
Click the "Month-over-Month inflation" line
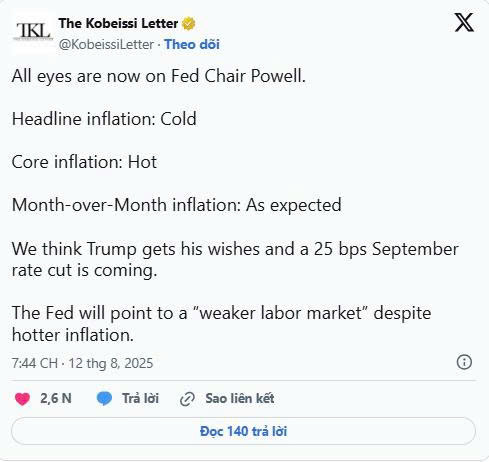pyautogui.click(x=177, y=205)
